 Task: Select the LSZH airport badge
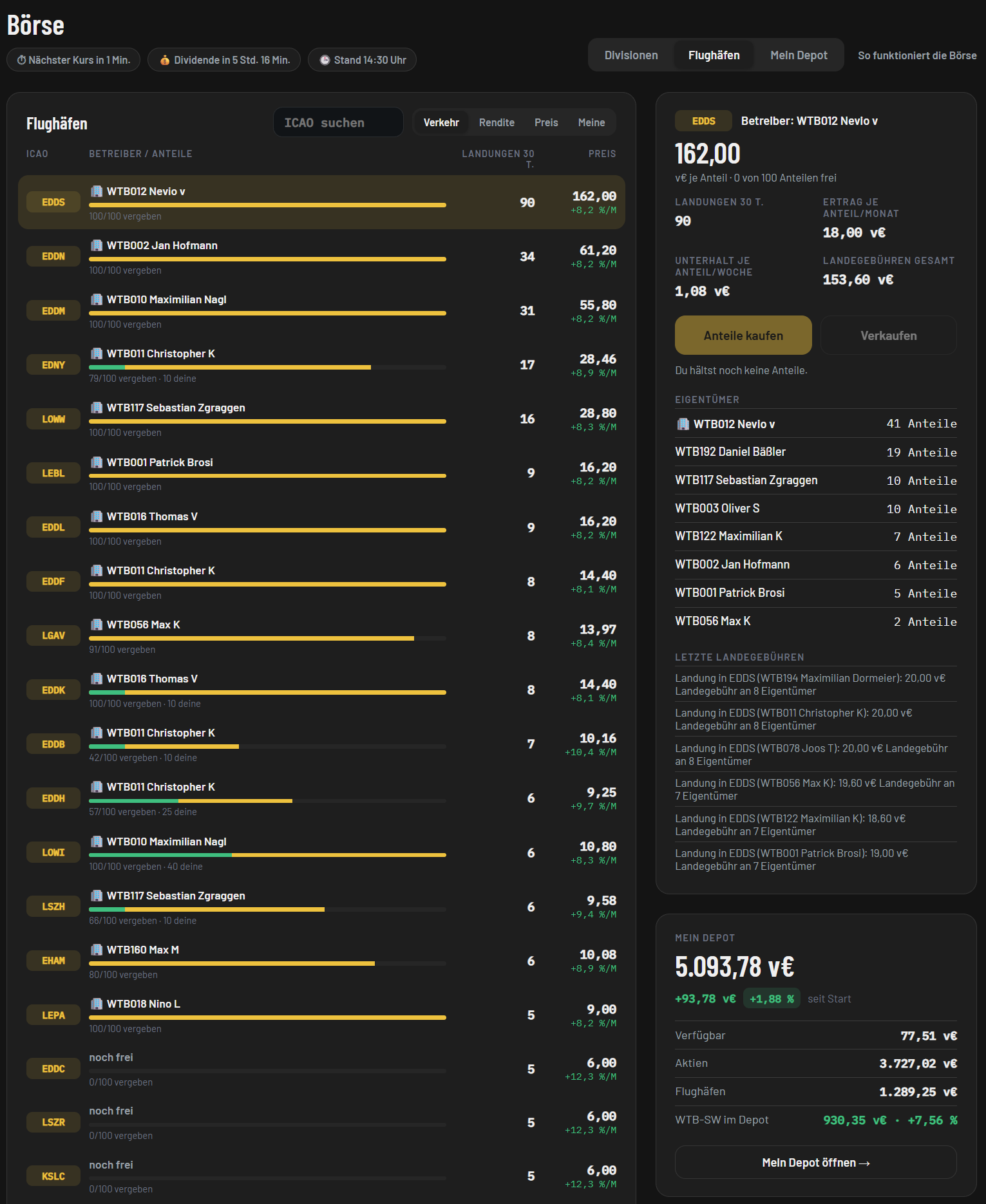click(53, 907)
